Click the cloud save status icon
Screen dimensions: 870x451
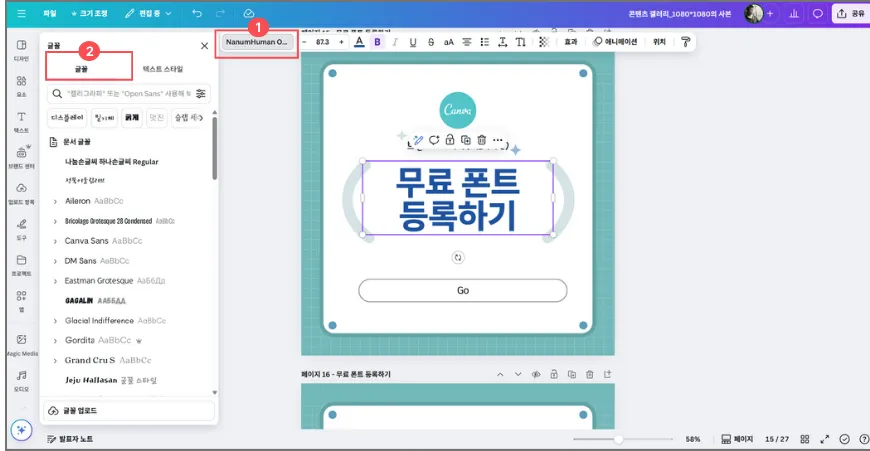click(249, 13)
